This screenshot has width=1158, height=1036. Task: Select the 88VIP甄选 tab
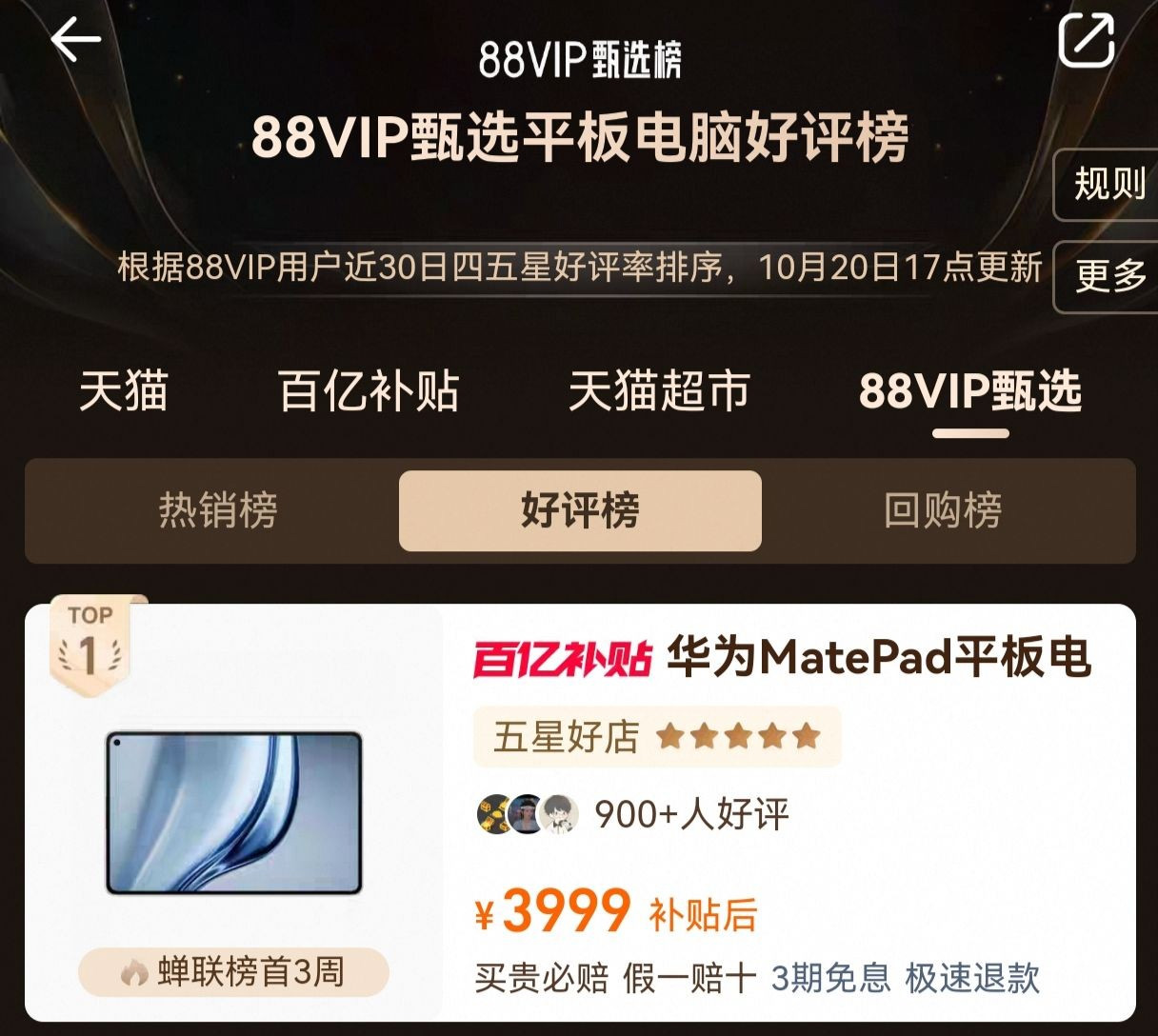click(x=970, y=390)
